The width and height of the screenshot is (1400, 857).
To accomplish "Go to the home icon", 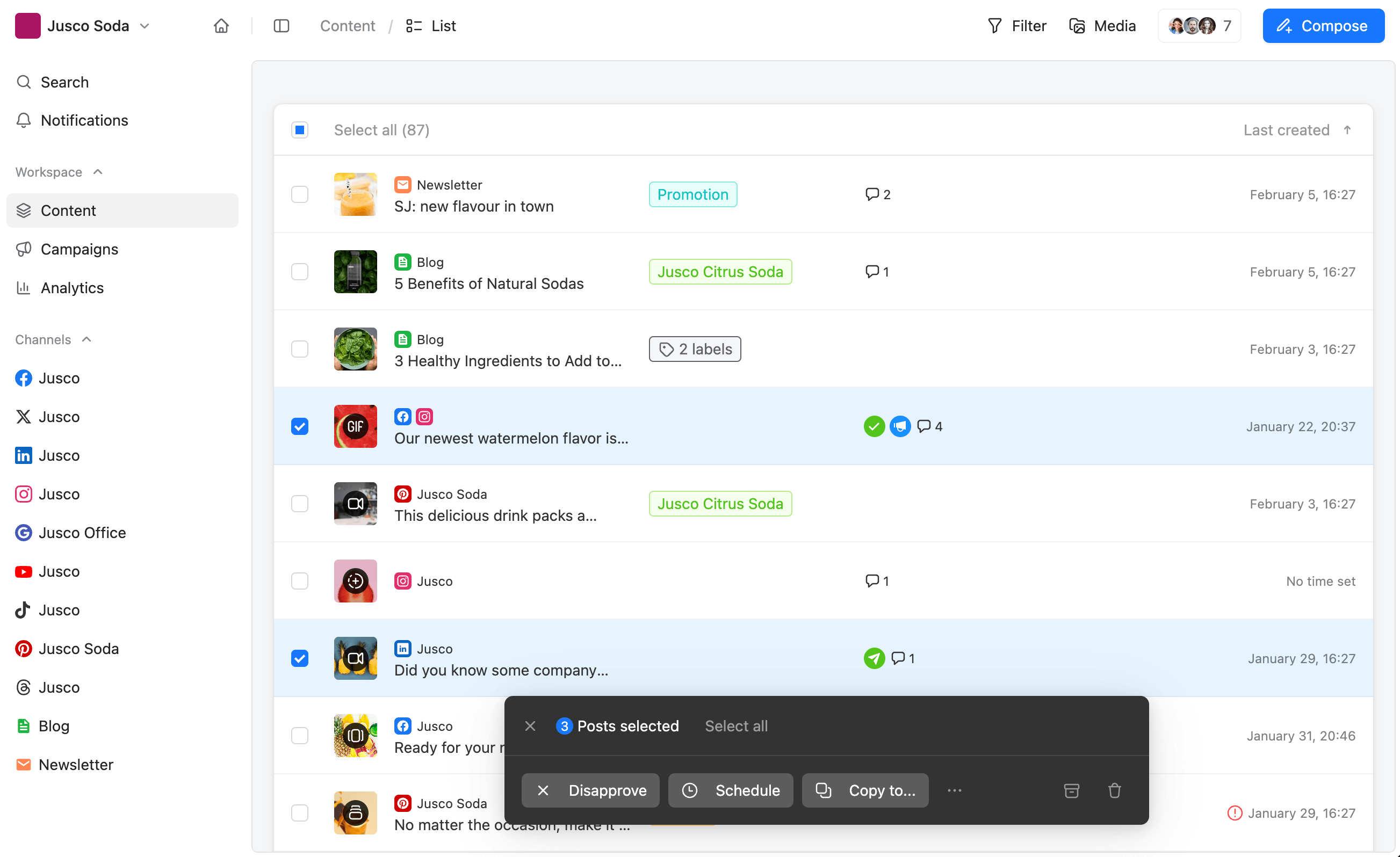I will (221, 26).
